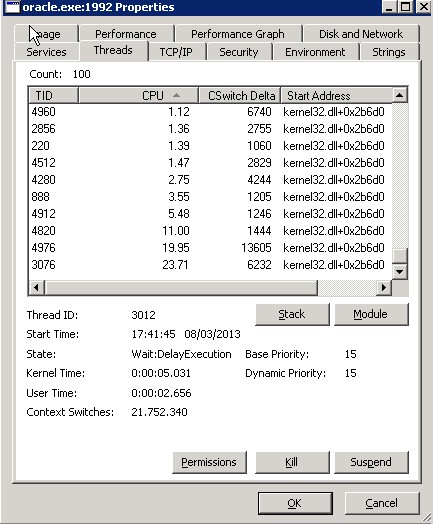Screen dimensions: 433x524
Task: Select thread row with TID 4912
Action: [210, 214]
